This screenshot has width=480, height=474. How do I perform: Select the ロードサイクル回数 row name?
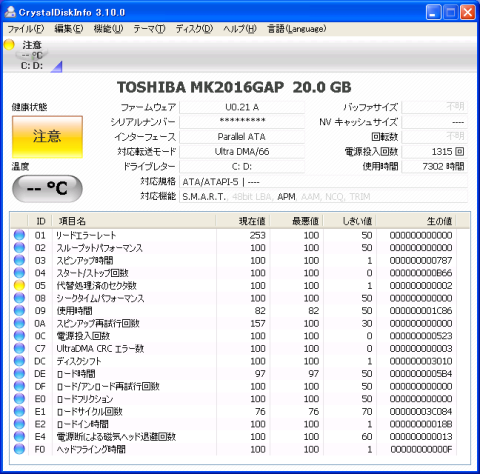pos(89,412)
